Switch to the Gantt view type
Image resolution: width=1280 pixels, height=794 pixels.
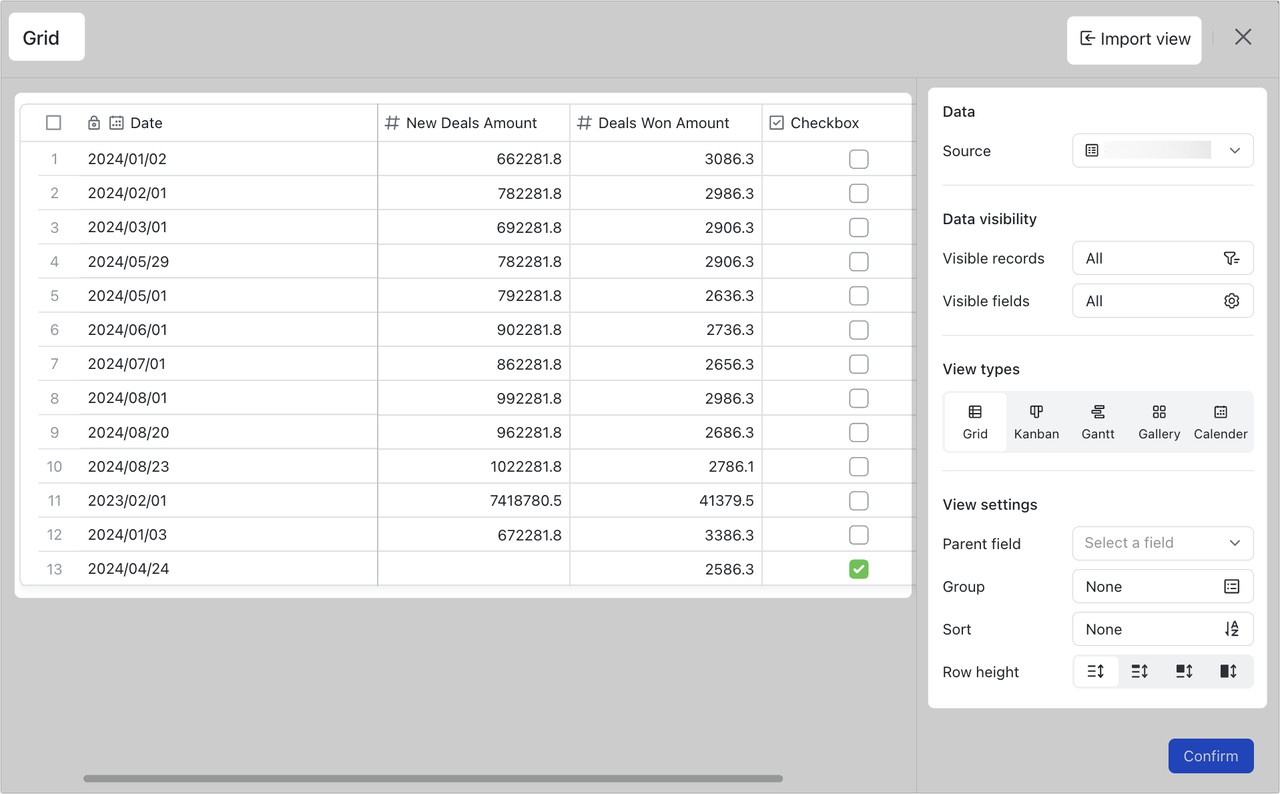[1098, 422]
